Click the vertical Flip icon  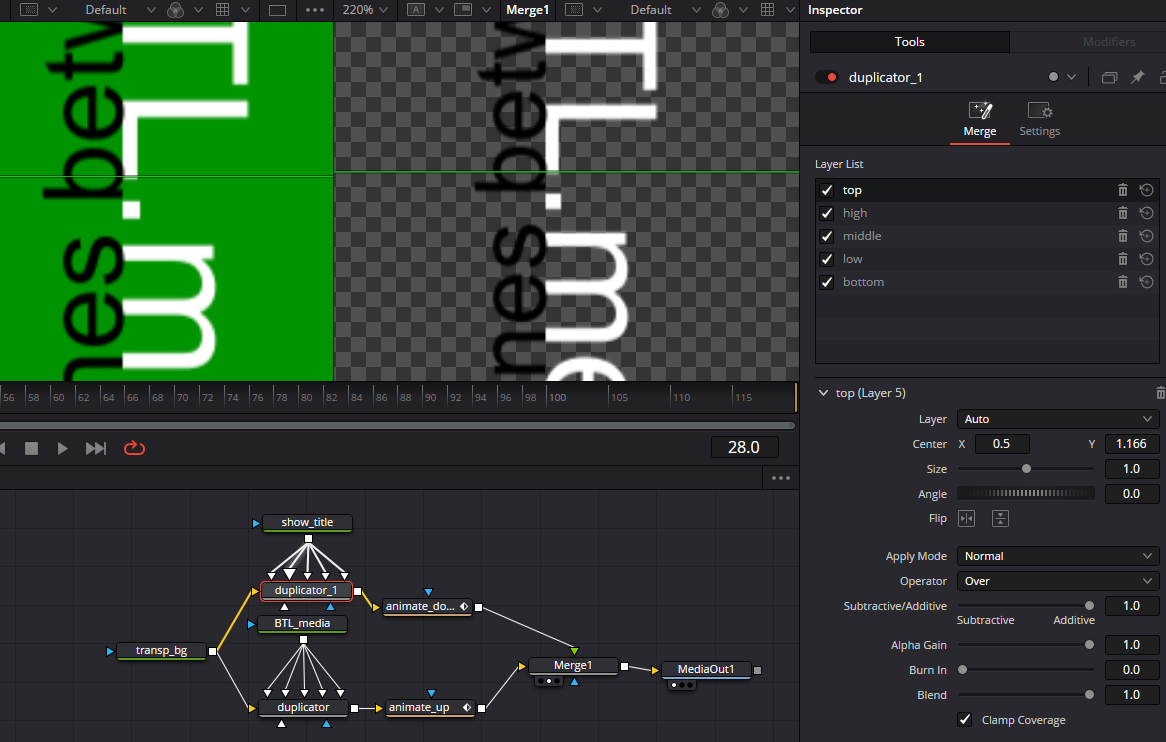click(x=1000, y=518)
